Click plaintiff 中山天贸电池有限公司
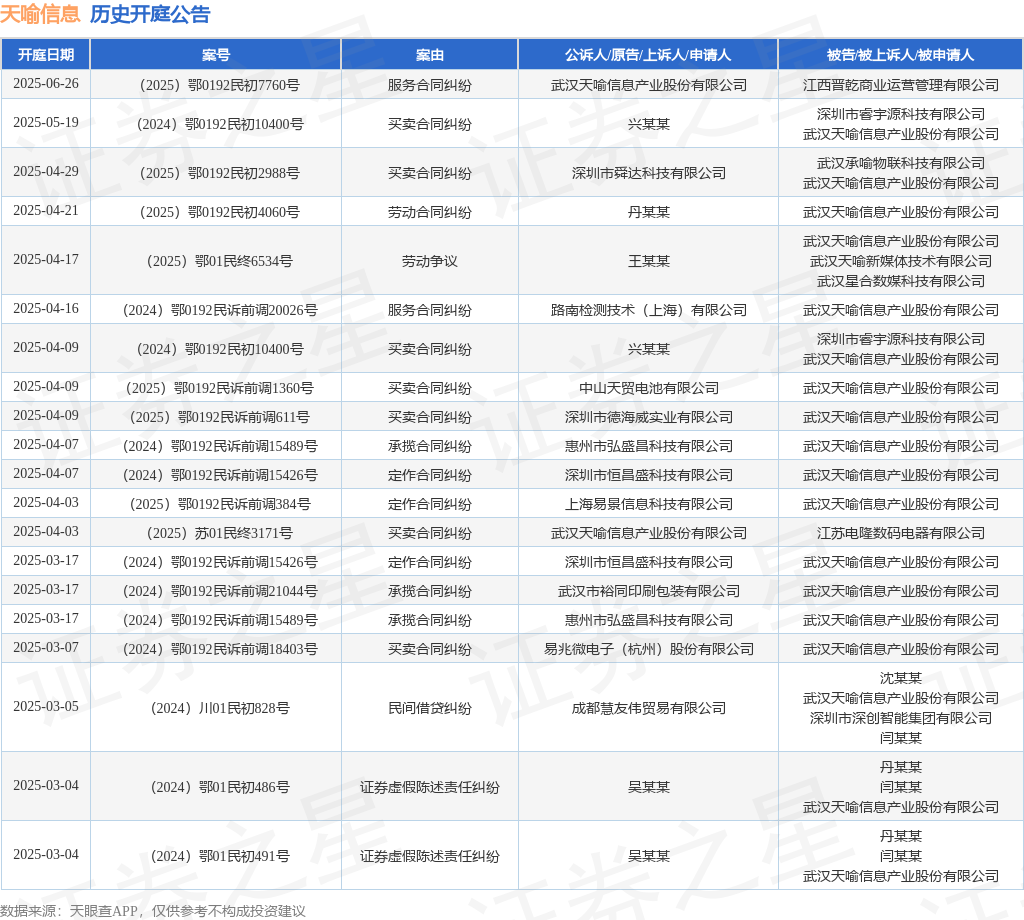Viewport: 1024px width, 920px height. point(648,389)
